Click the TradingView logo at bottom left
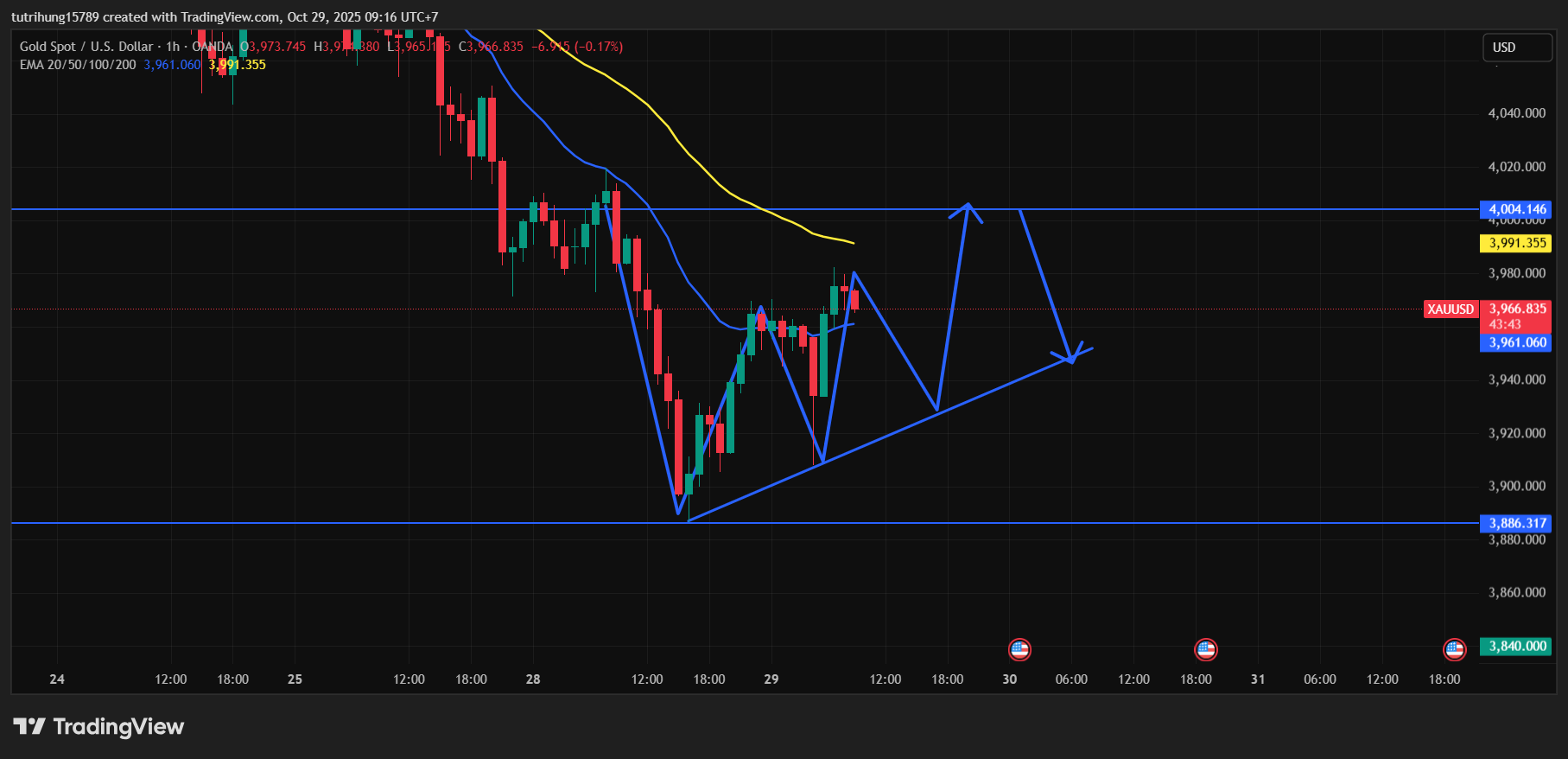Screen dimensions: 1568x759 [98, 726]
